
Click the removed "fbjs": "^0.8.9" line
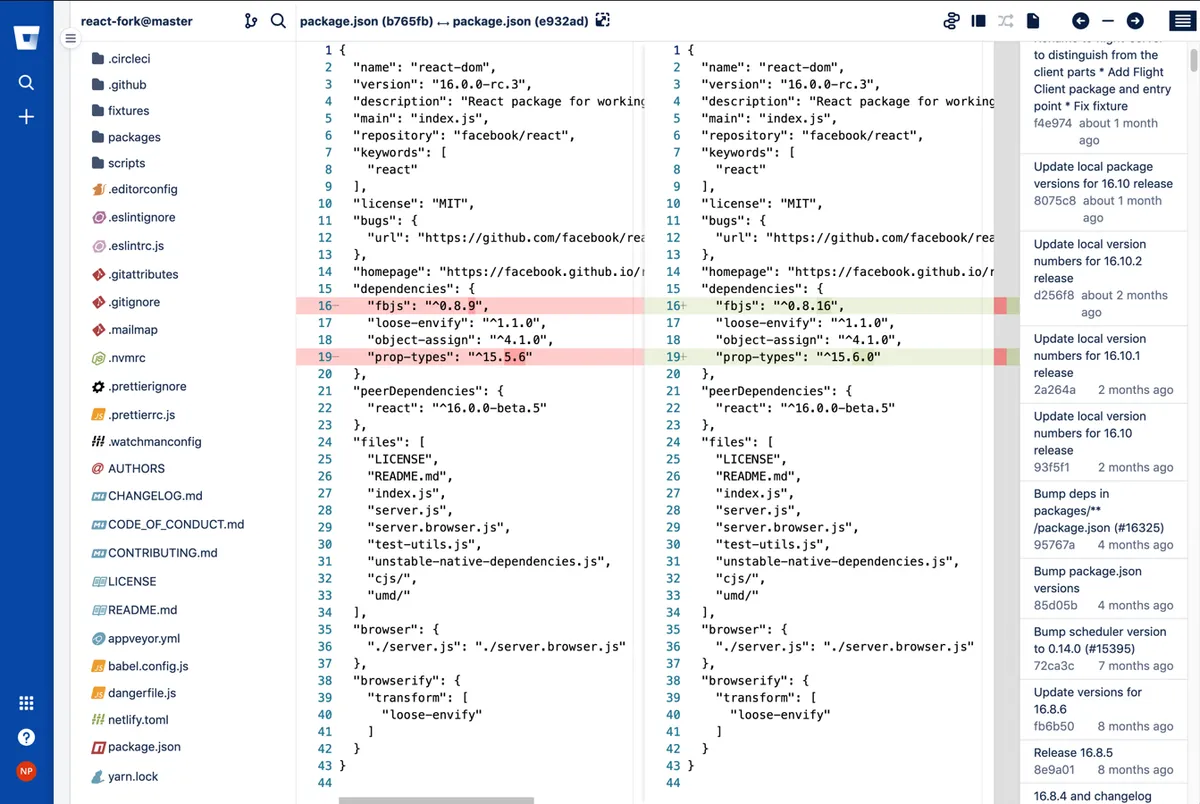point(470,306)
